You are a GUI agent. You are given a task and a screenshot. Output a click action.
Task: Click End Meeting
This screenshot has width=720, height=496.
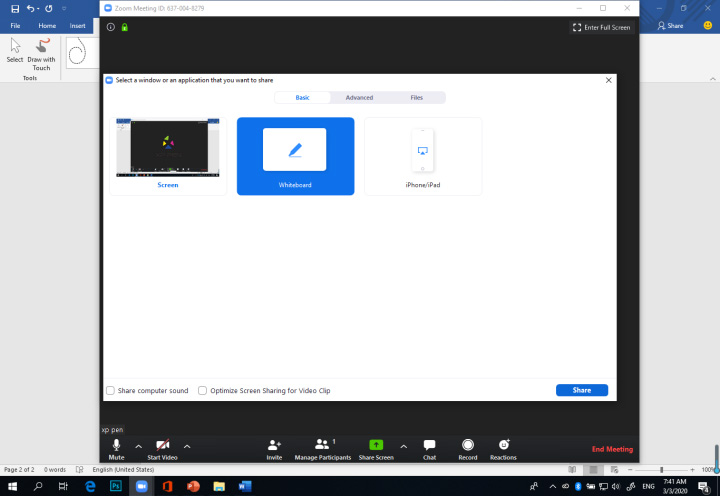[612, 449]
